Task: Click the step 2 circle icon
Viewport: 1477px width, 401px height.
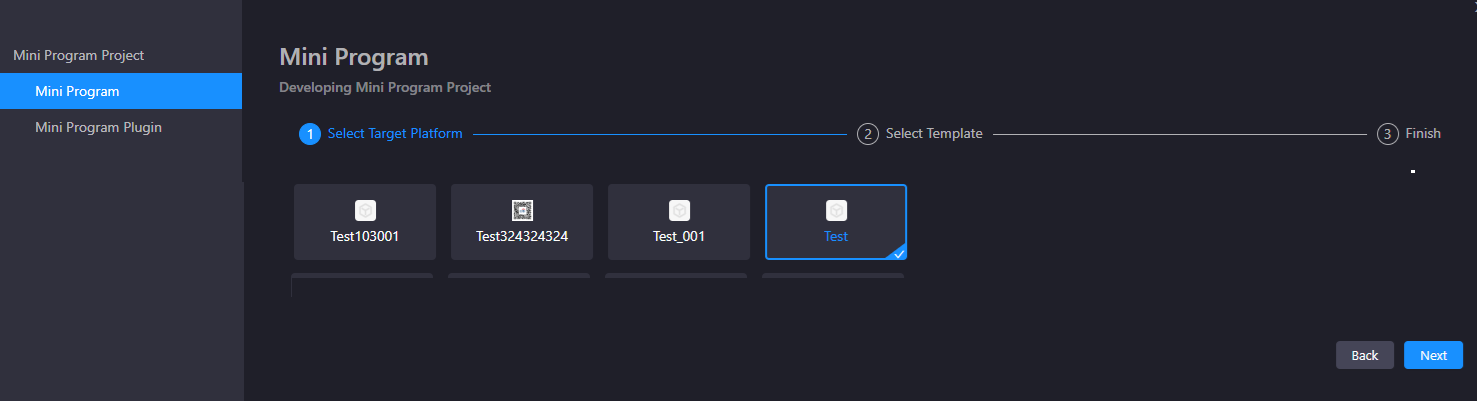Action: (x=868, y=134)
